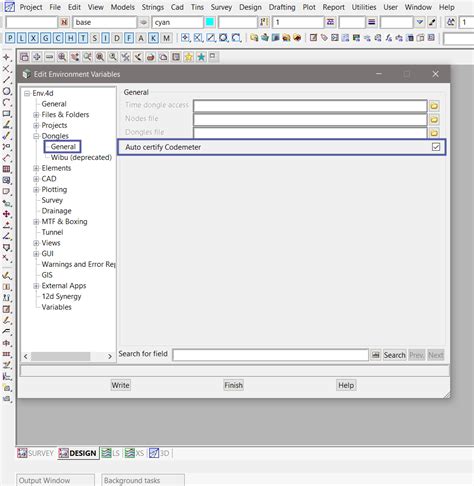474x486 pixels.
Task: Browse folder for Dongles file
Action: point(434,133)
